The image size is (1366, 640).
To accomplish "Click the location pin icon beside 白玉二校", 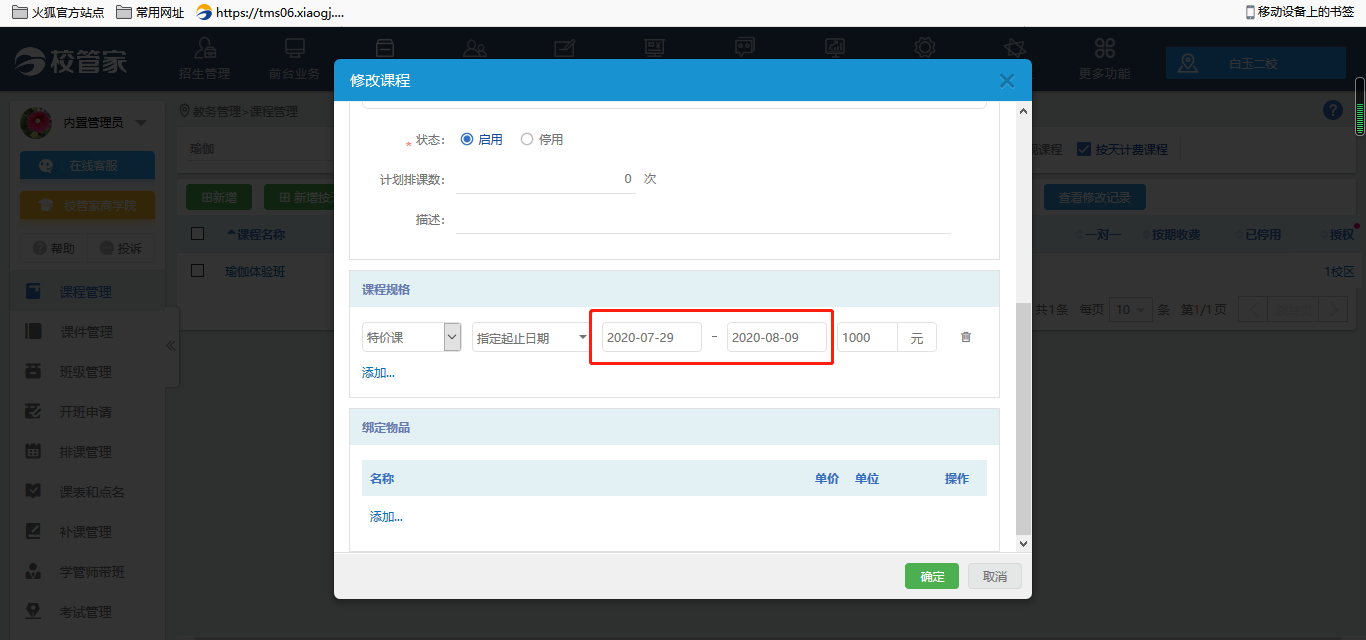I will (x=1188, y=63).
